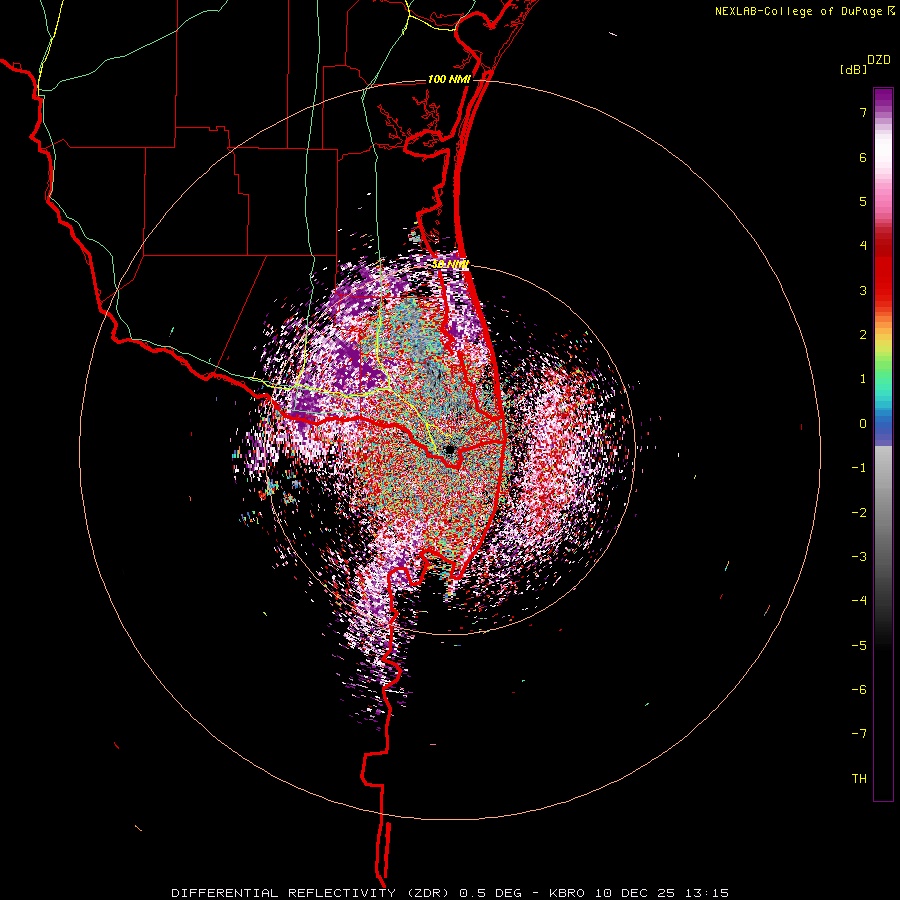
Task: Click the 50 NMI range ring label
Action: tap(450, 264)
